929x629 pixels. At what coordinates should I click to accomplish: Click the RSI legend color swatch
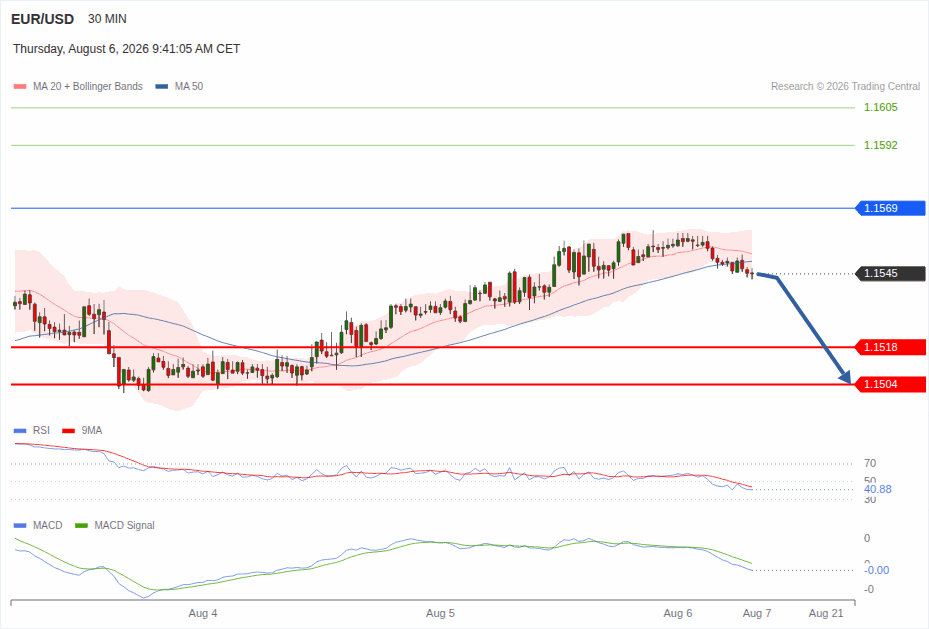pyautogui.click(x=20, y=431)
